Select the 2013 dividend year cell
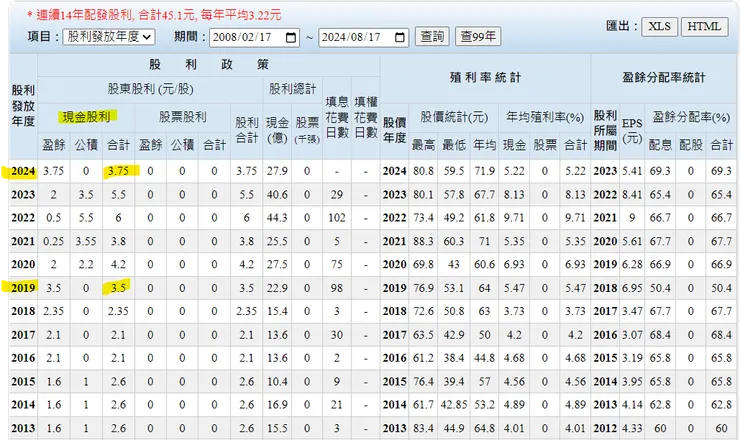This screenshot has height=440, width=740. (23, 428)
